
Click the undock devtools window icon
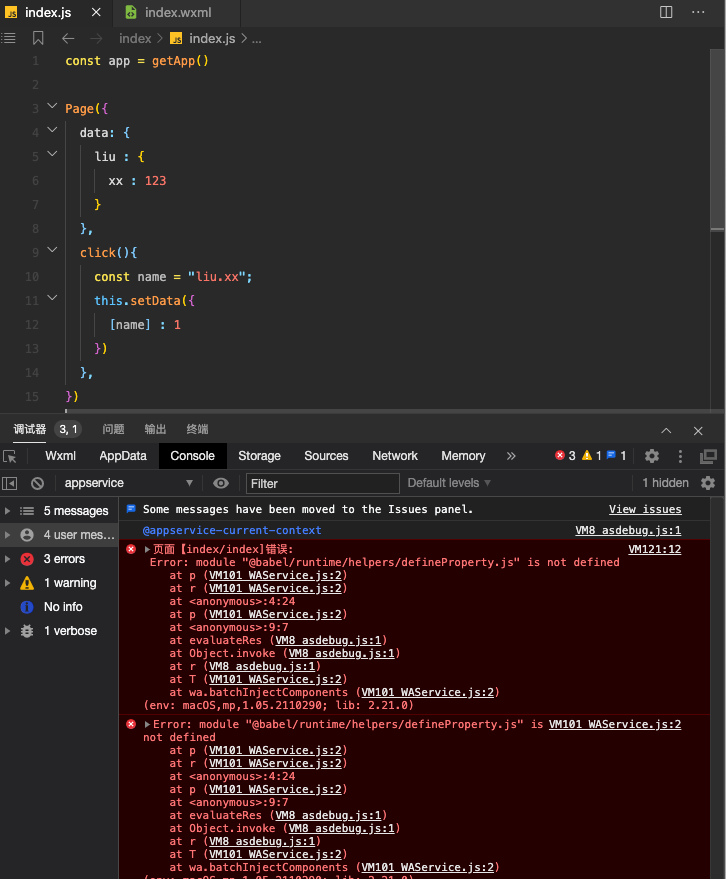tap(708, 456)
